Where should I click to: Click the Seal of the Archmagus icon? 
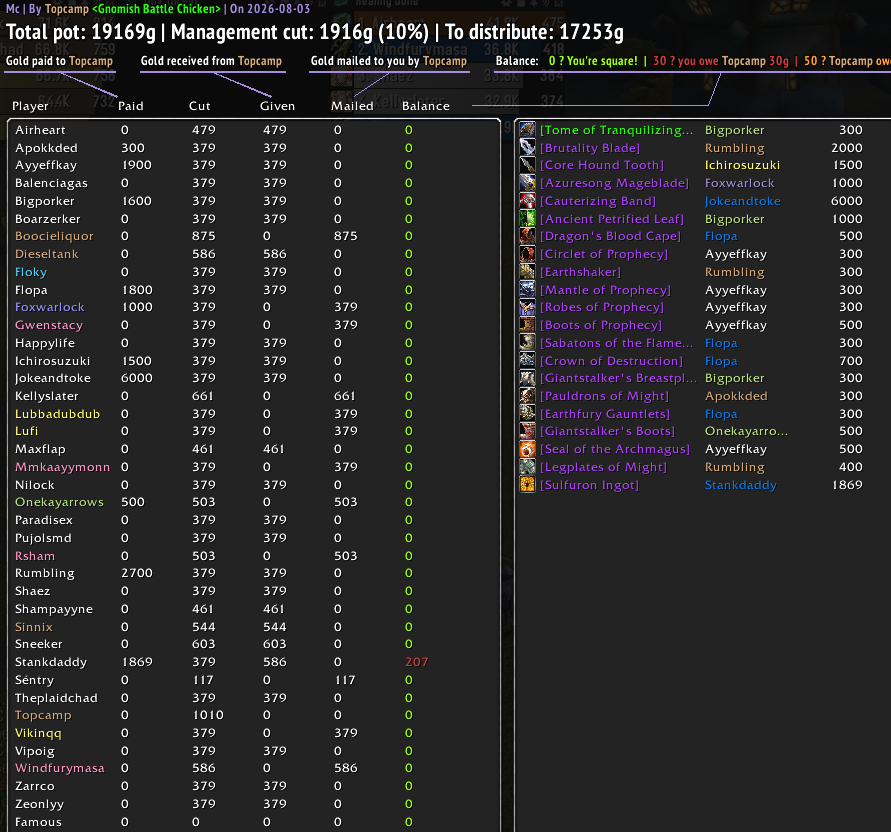coord(527,449)
